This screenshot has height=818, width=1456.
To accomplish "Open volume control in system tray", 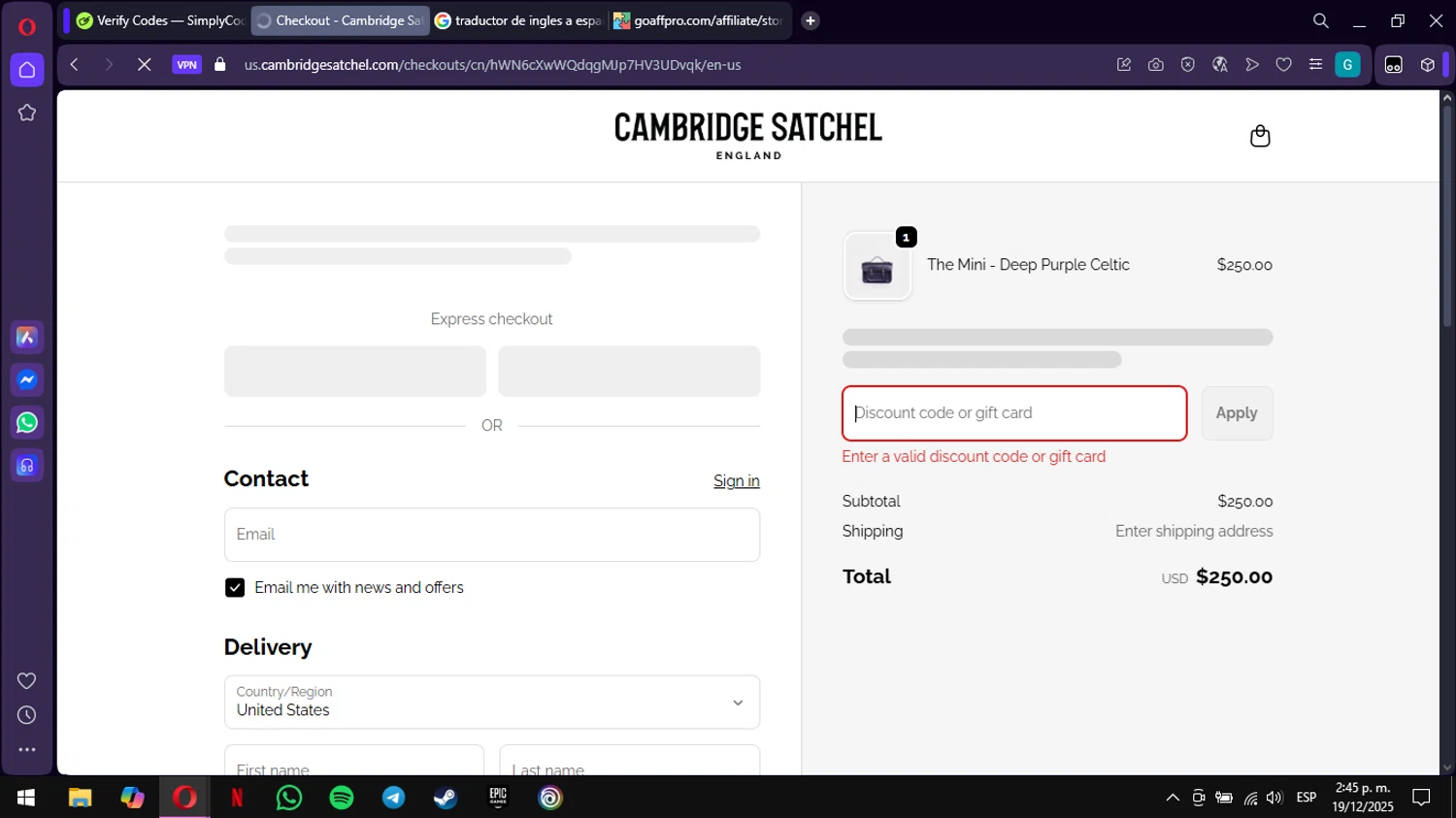I will point(1274,798).
